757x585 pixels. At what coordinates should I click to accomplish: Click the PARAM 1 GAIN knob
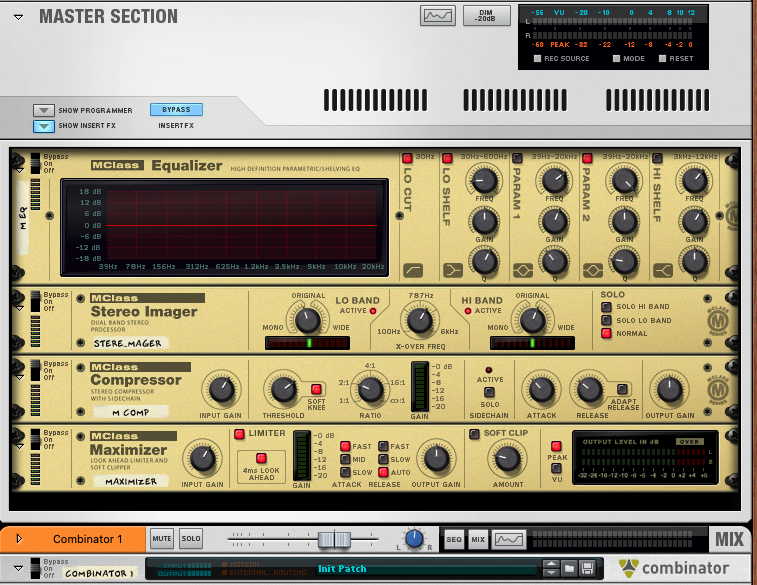(554, 222)
